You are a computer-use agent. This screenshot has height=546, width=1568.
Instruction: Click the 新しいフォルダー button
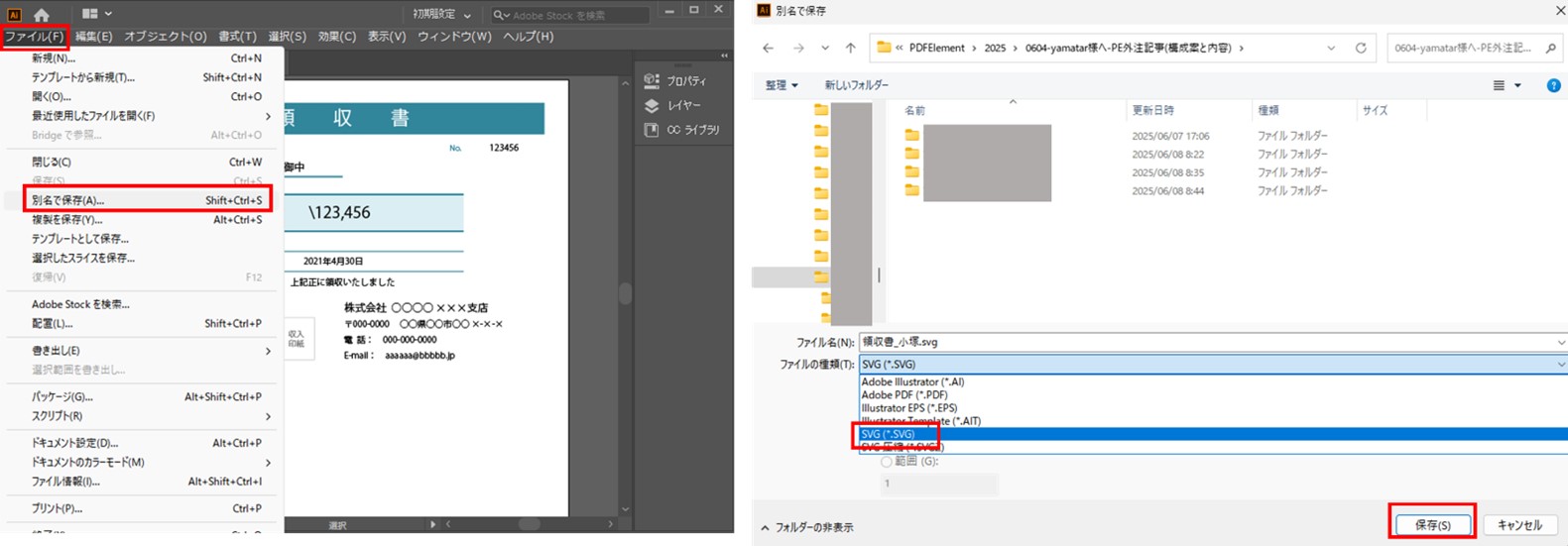coord(857,86)
